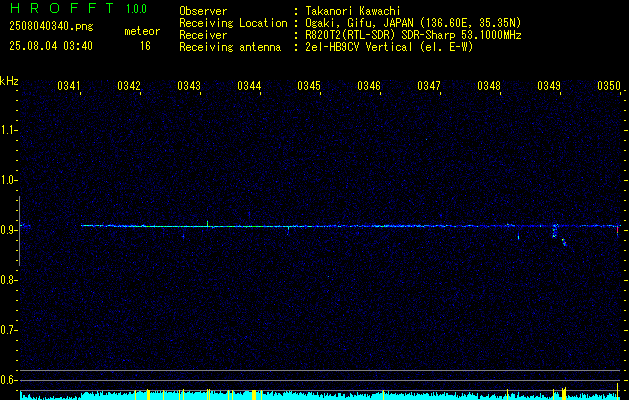
Task: Click the 0.6 frequency axis label
Action: click(8, 380)
